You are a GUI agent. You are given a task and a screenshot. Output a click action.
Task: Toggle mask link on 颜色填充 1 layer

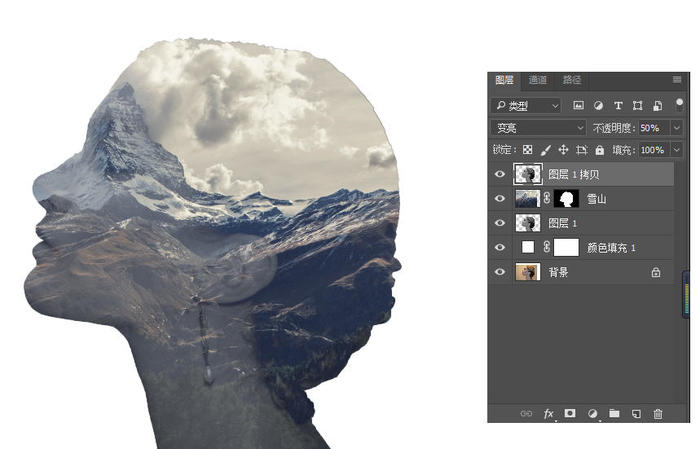(x=547, y=247)
